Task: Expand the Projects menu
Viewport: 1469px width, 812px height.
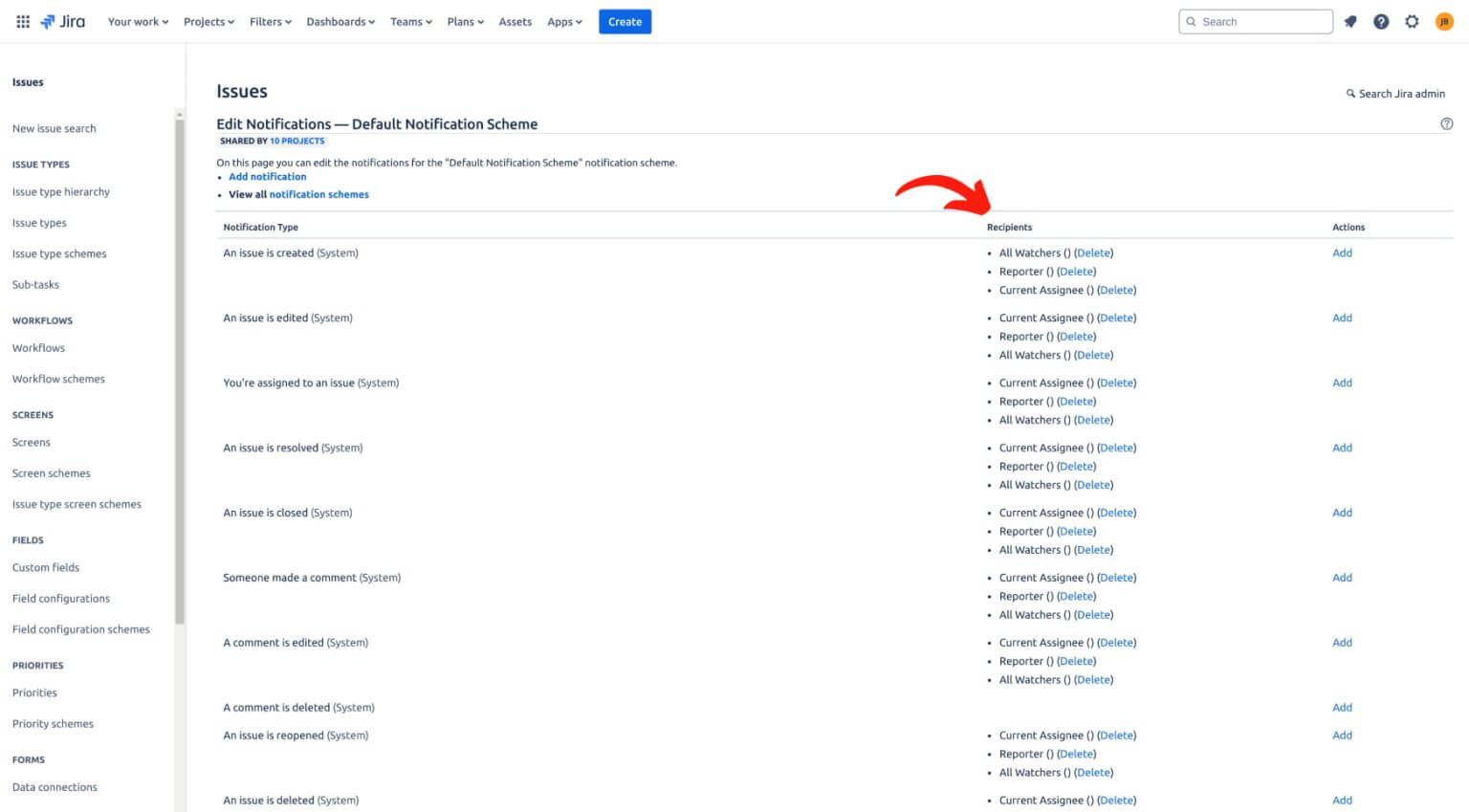Action: click(208, 21)
